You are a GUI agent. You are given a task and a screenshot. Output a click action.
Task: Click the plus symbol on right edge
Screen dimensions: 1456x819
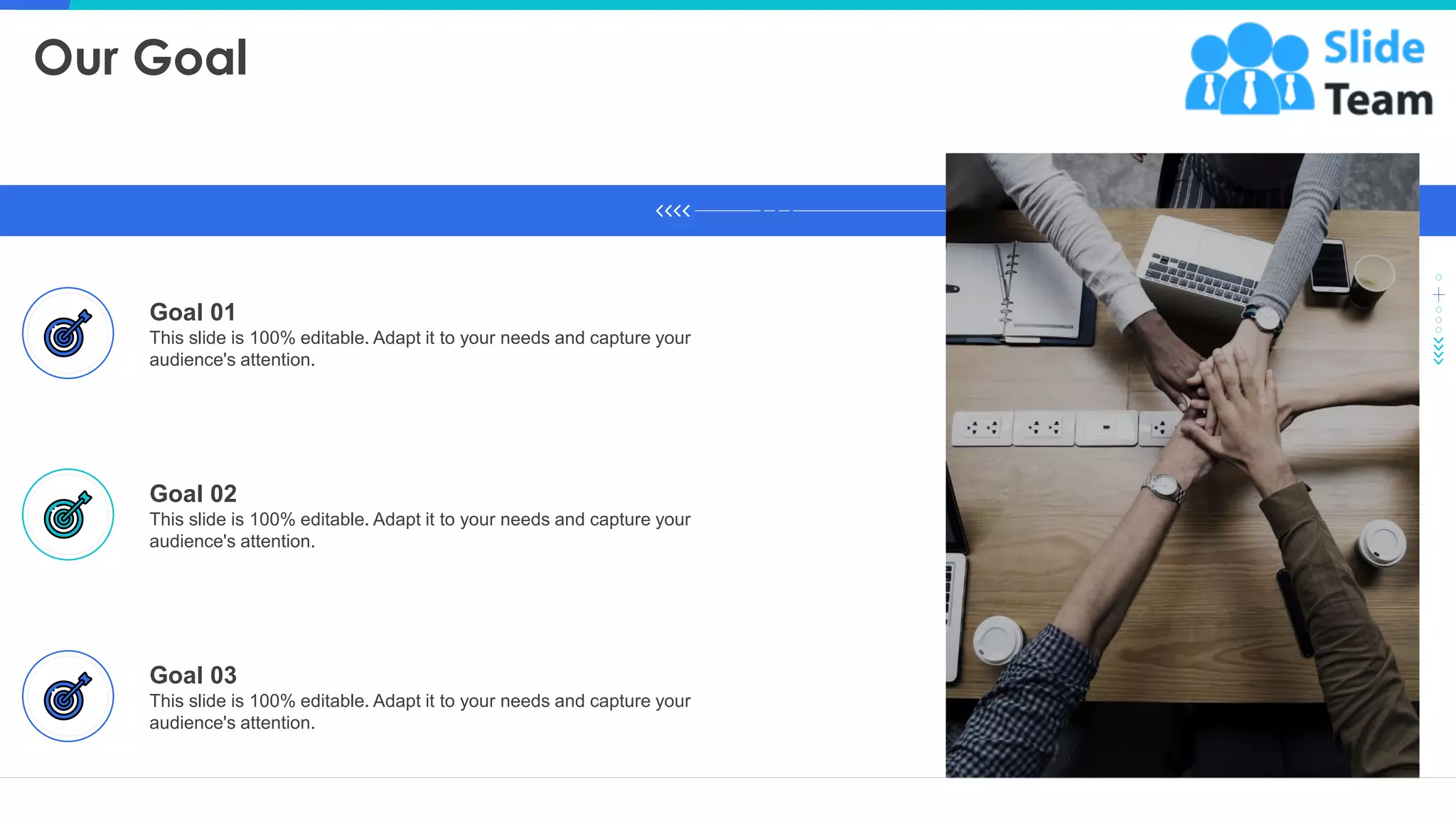coord(1438,294)
